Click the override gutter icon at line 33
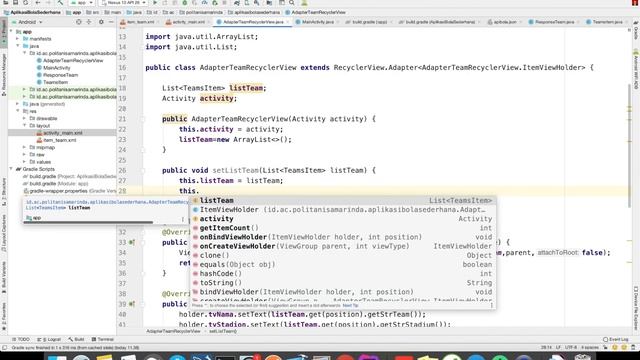640x360 pixels. (132, 242)
